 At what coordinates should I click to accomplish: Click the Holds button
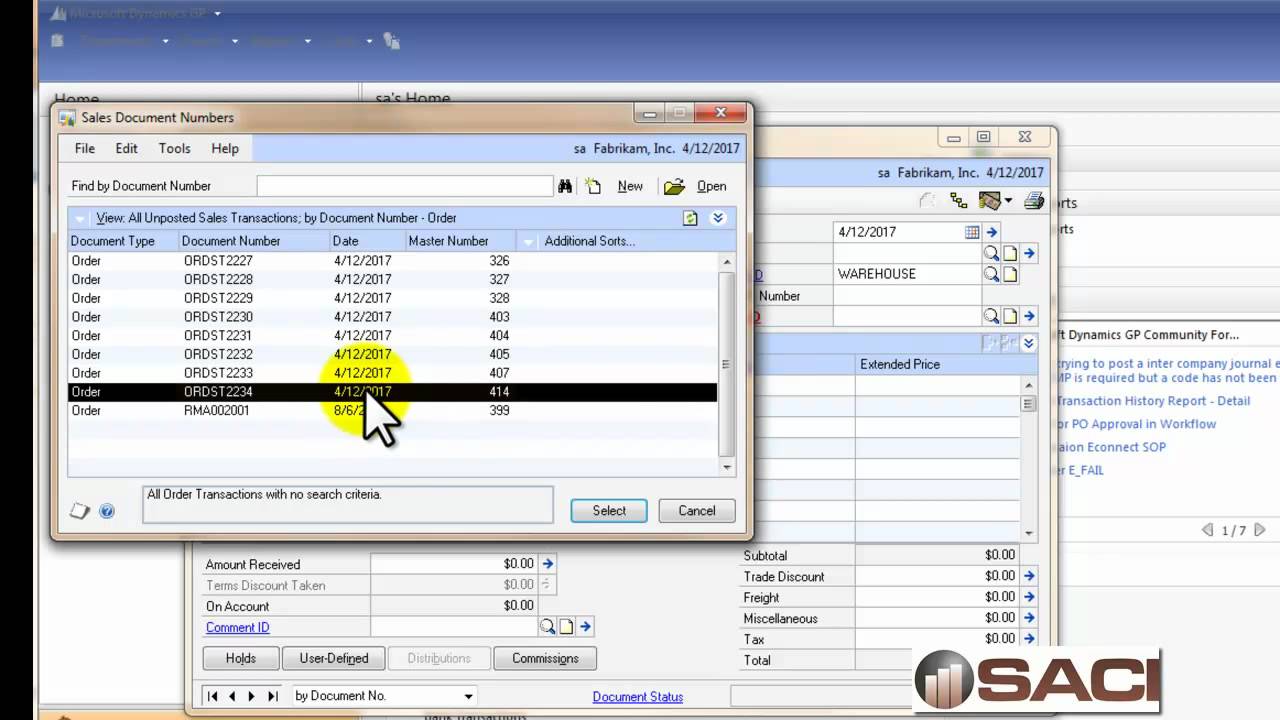240,659
